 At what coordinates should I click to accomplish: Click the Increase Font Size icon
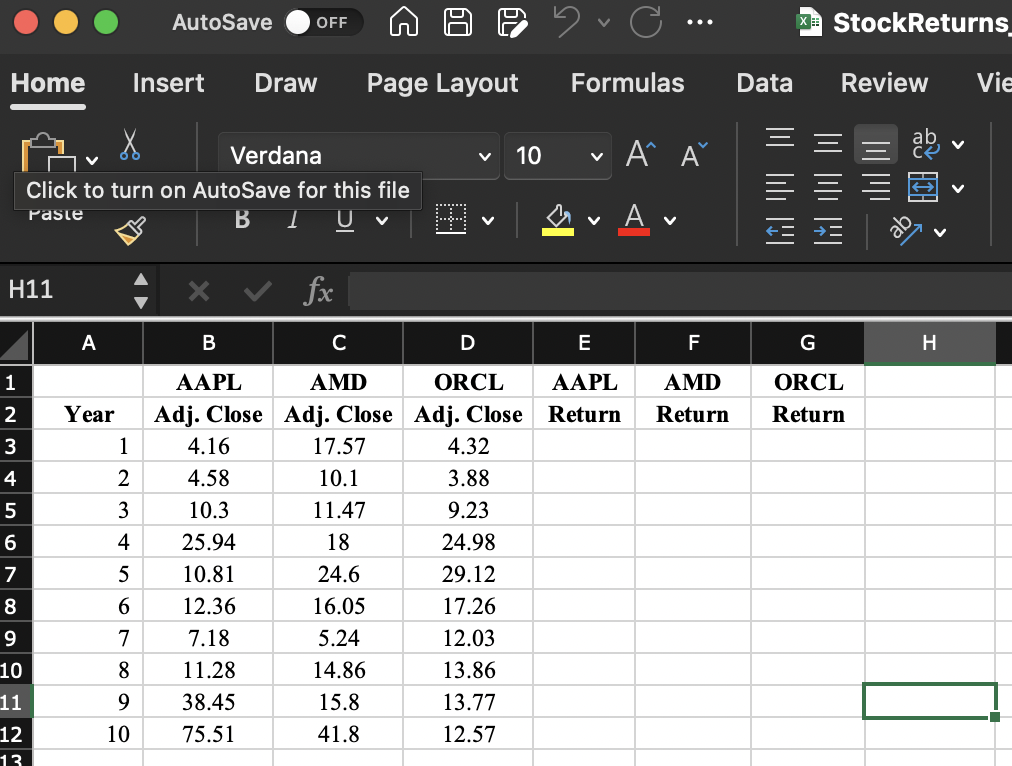pos(641,155)
